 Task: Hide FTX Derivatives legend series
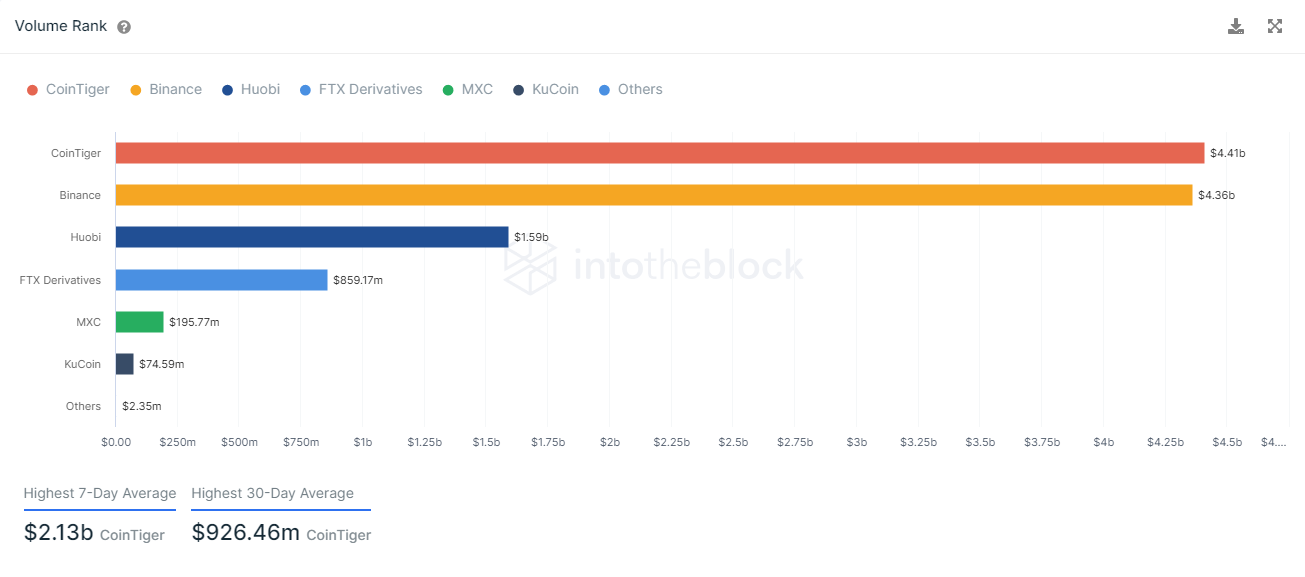(x=361, y=90)
